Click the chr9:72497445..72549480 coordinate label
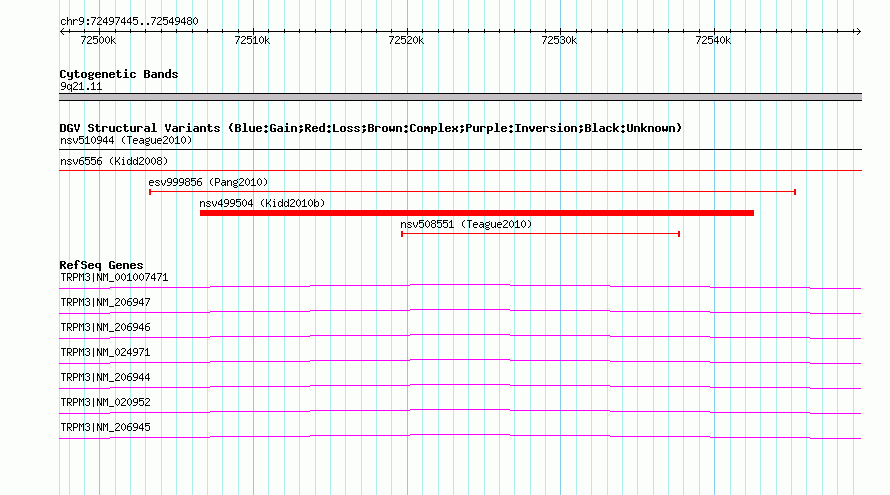 click(129, 21)
